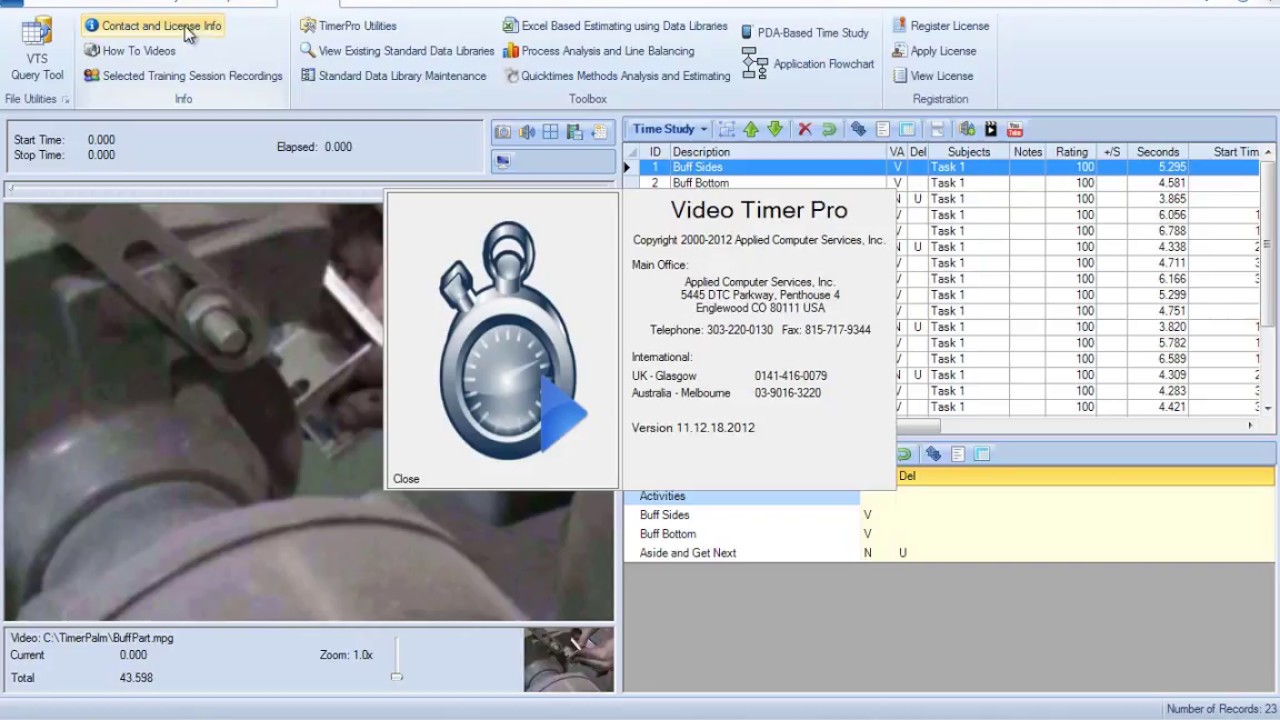Click the add video icon in Time Study toolbar

tap(967, 129)
